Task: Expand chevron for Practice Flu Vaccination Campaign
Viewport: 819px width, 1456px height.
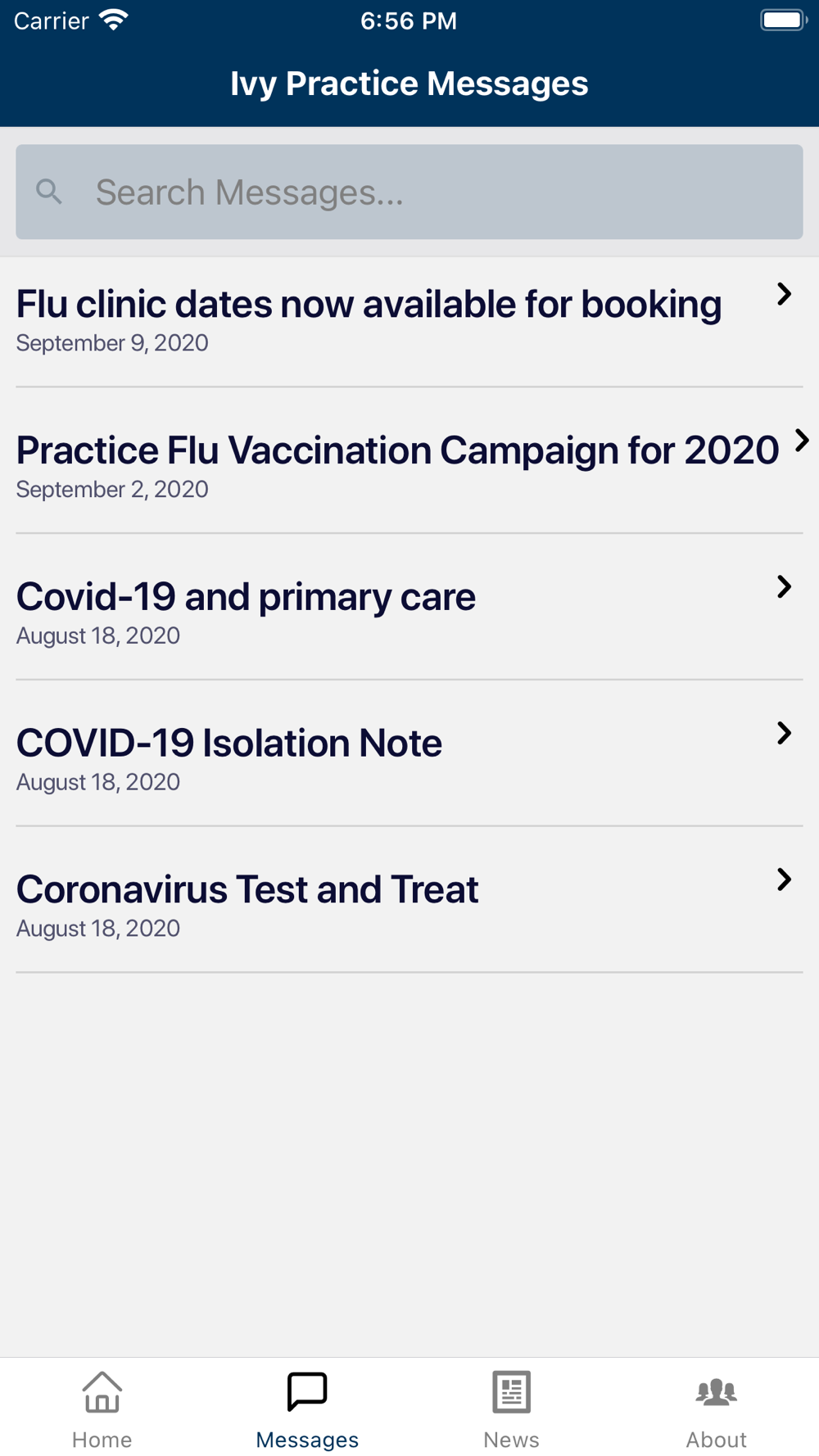Action: [x=802, y=441]
